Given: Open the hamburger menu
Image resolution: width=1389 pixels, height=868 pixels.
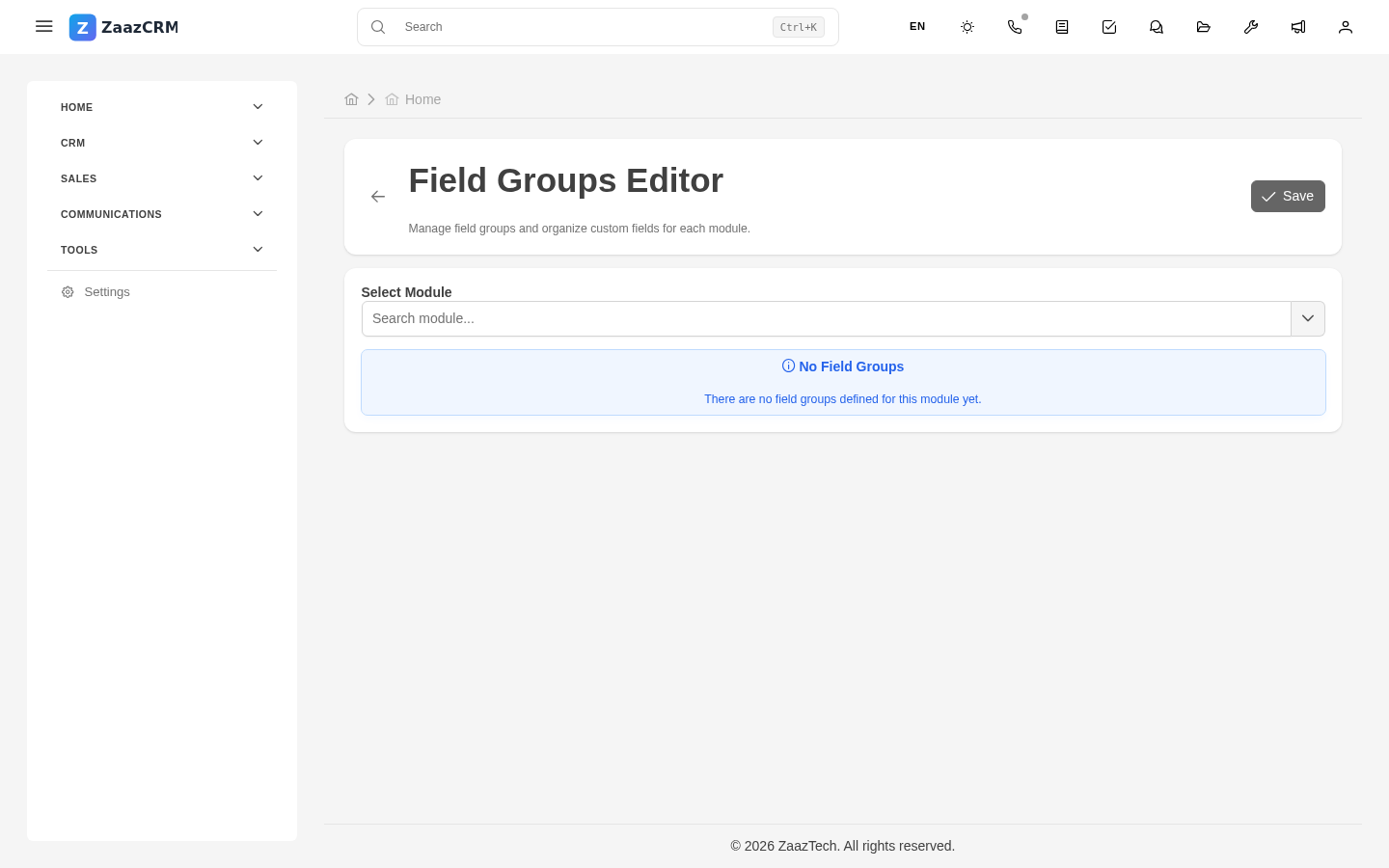Looking at the screenshot, I should point(43,27).
